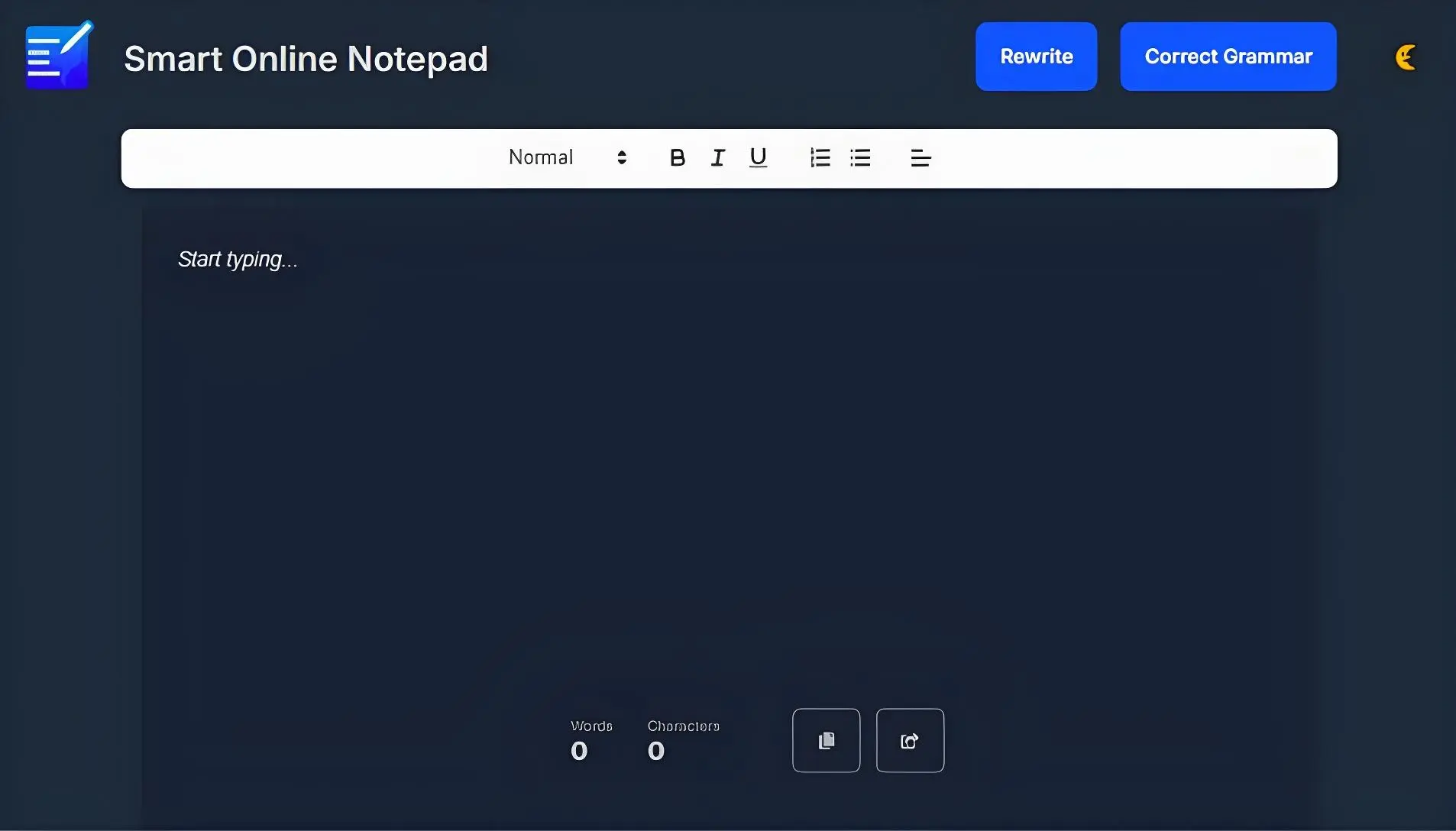Open the Normal paragraph style dropdown
Image resolution: width=1456 pixels, height=831 pixels.
pyautogui.click(x=542, y=157)
